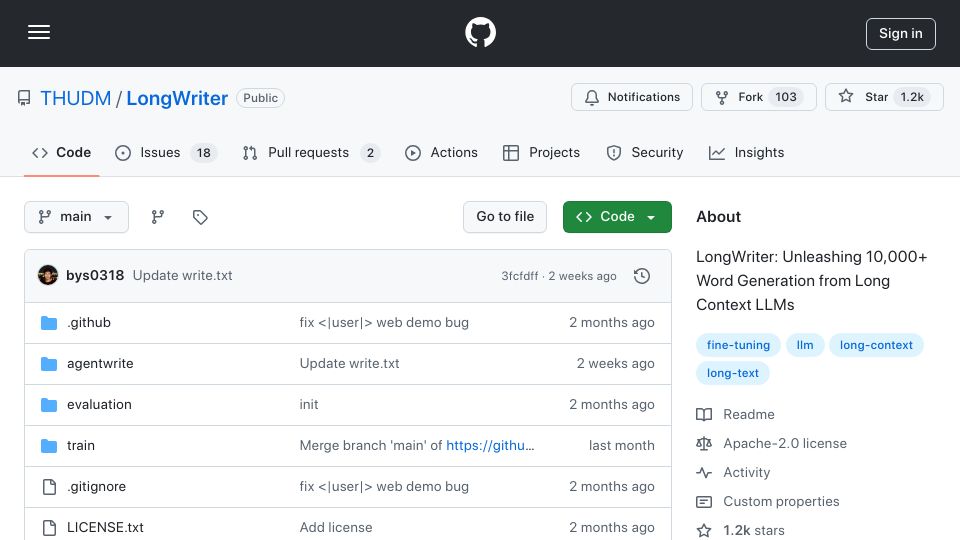
Task: Open latest commit message Update write.txt
Action: coord(182,276)
